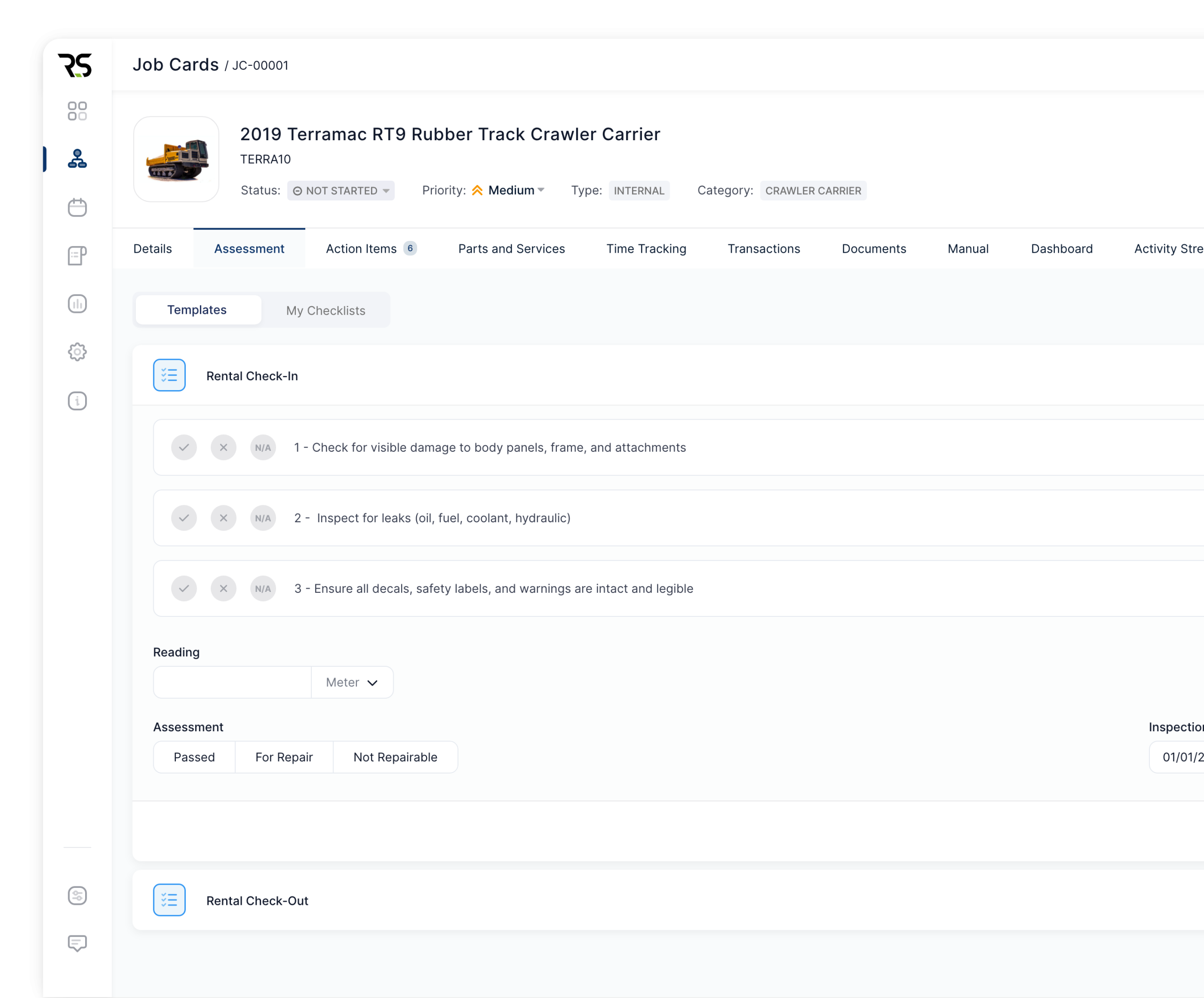1204x998 pixels.
Task: Mark item 1 visible damage check as failed
Action: point(223,447)
